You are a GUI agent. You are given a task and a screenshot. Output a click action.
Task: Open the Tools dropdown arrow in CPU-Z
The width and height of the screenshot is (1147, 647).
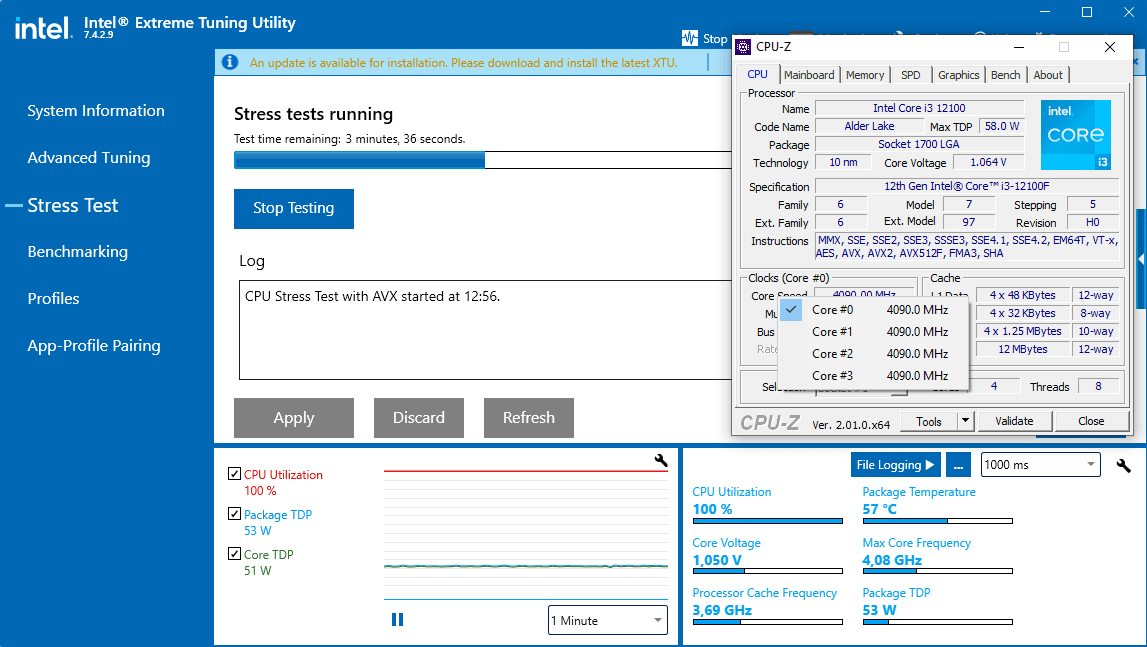[x=966, y=422]
